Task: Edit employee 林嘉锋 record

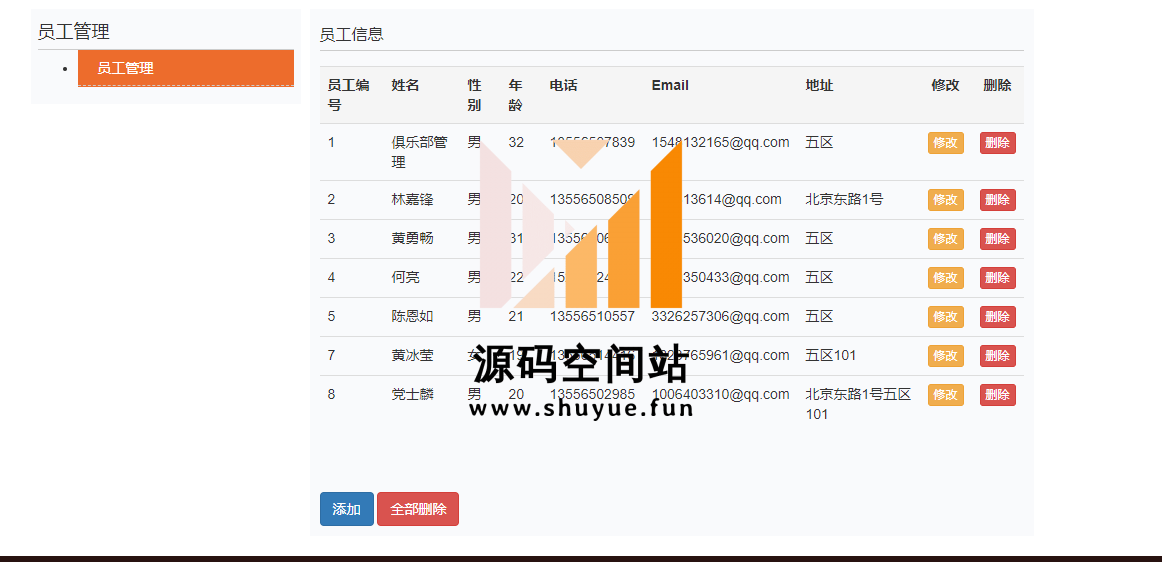Action: point(945,200)
